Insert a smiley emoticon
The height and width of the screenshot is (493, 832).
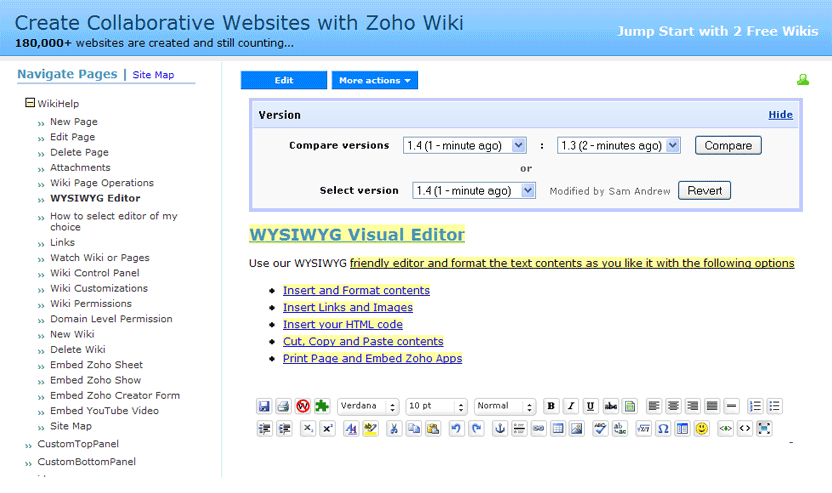click(702, 428)
